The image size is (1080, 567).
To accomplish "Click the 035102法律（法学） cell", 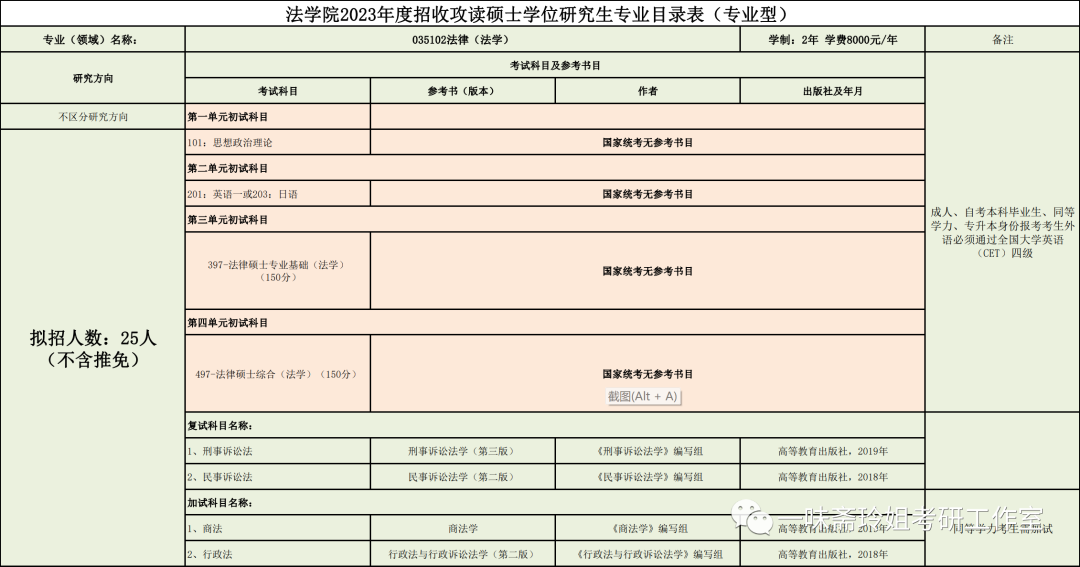I will (463, 40).
